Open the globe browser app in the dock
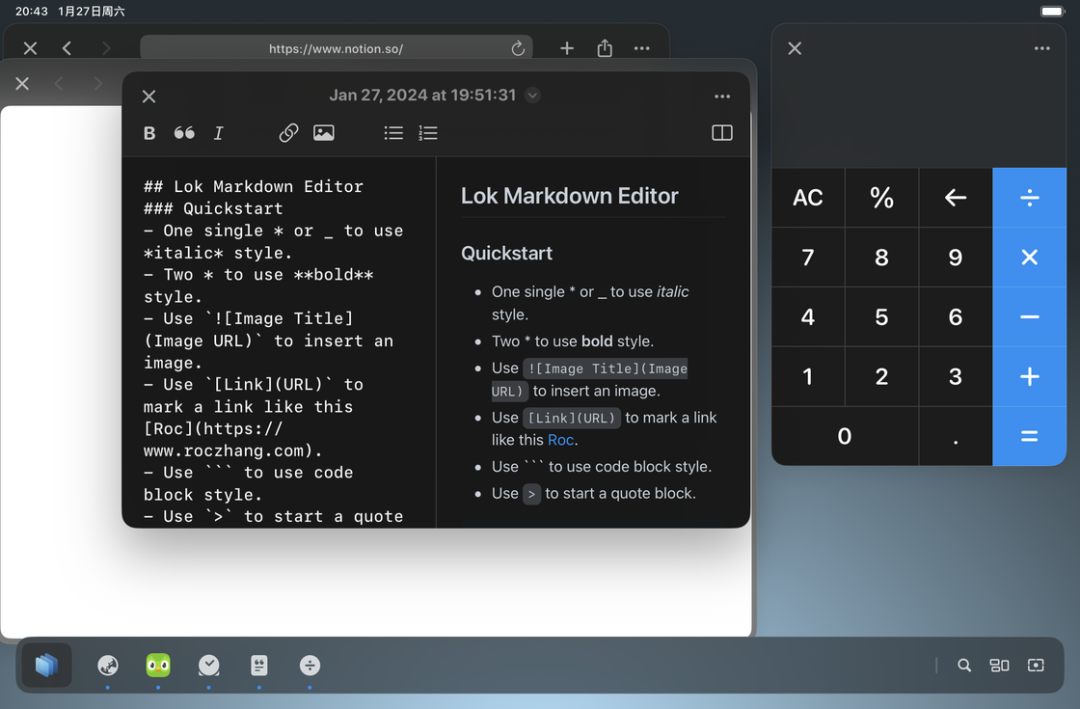The image size is (1080, 709). pos(107,665)
